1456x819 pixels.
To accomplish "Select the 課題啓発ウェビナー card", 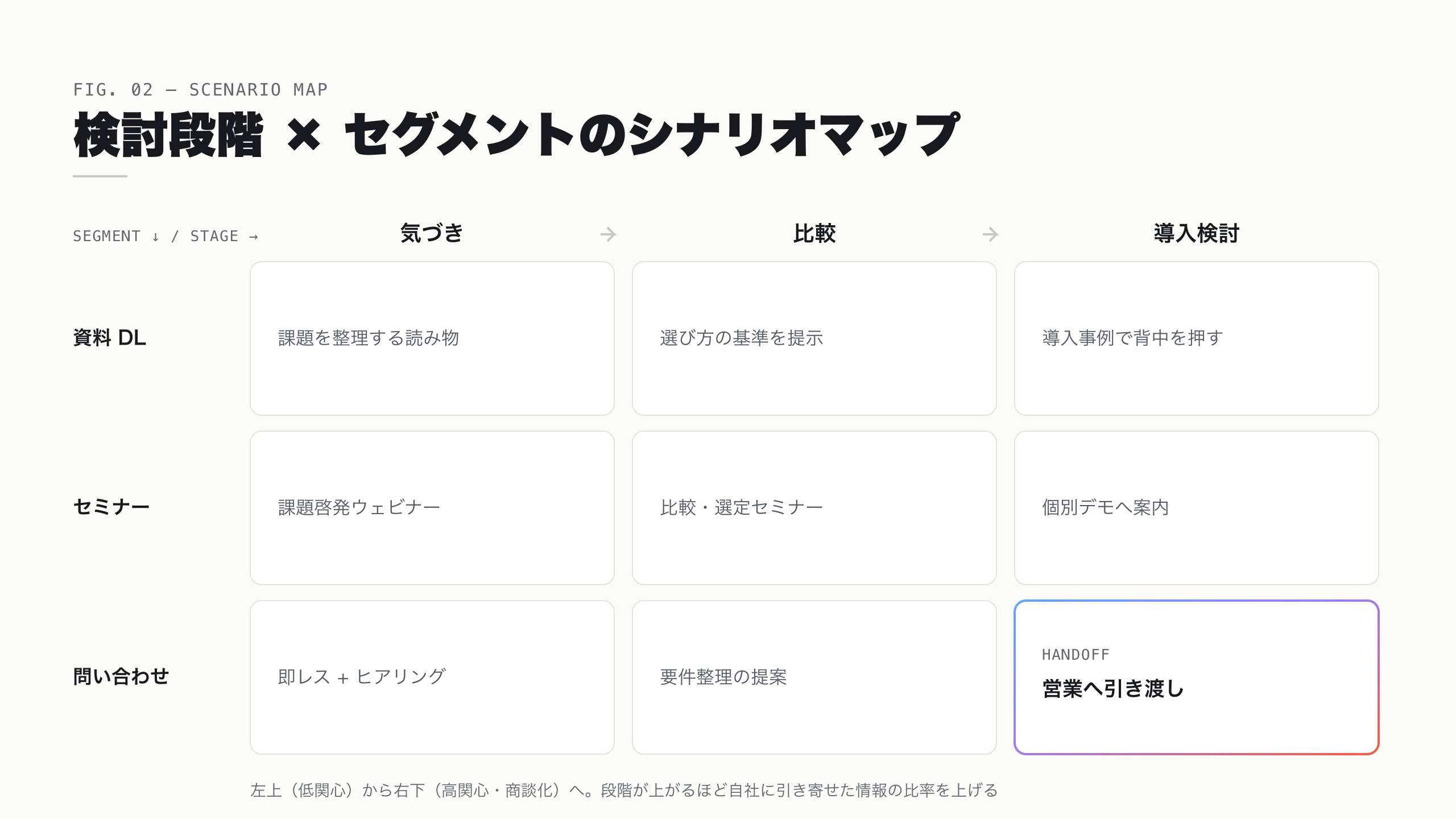I will 432,508.
